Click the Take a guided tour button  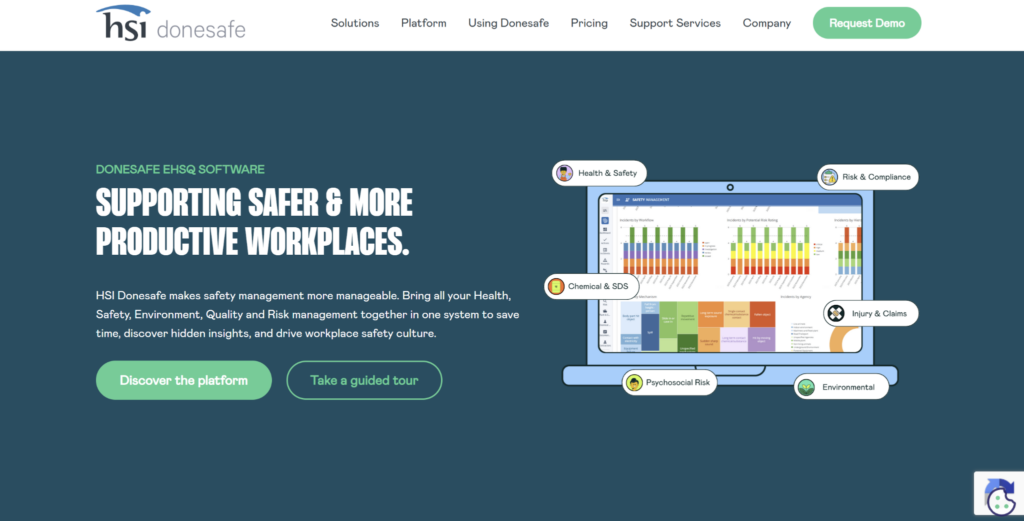(x=364, y=380)
